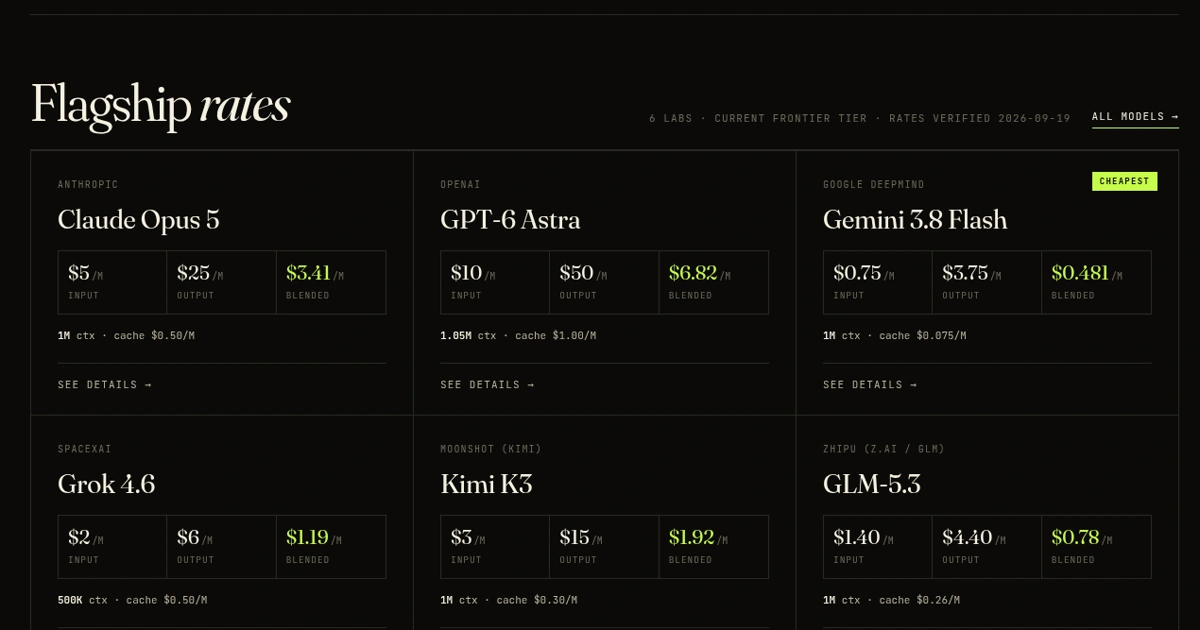Select Grok 4.6 $1.19 blended rate
Screen dimensions: 1200x630
click(x=331, y=547)
